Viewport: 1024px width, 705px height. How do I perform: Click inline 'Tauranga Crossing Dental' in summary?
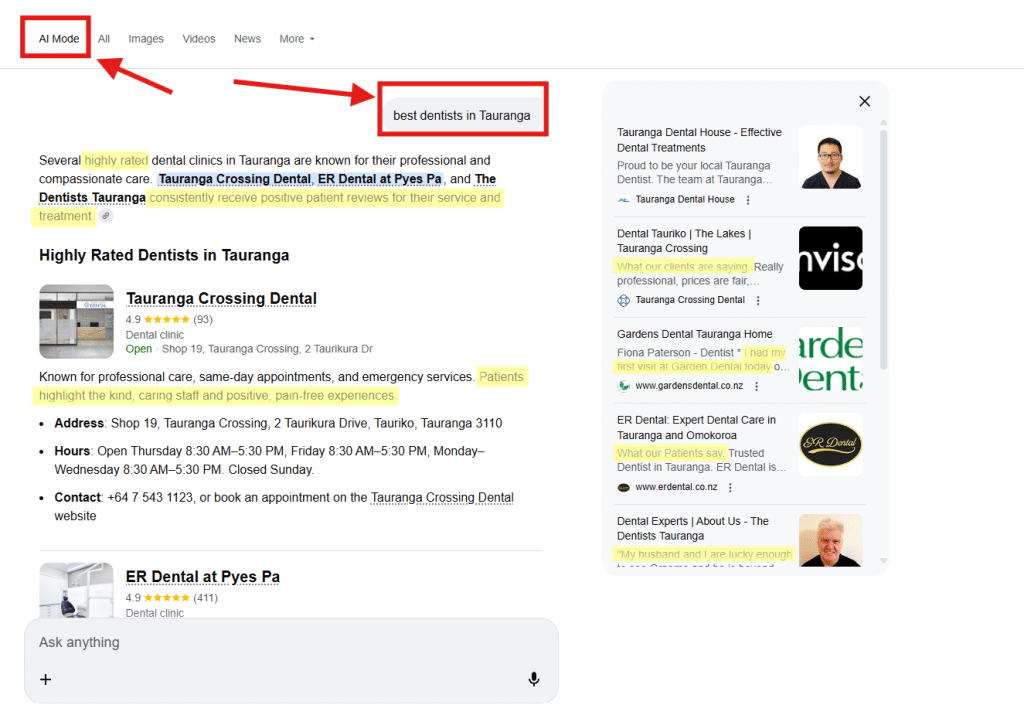click(234, 179)
